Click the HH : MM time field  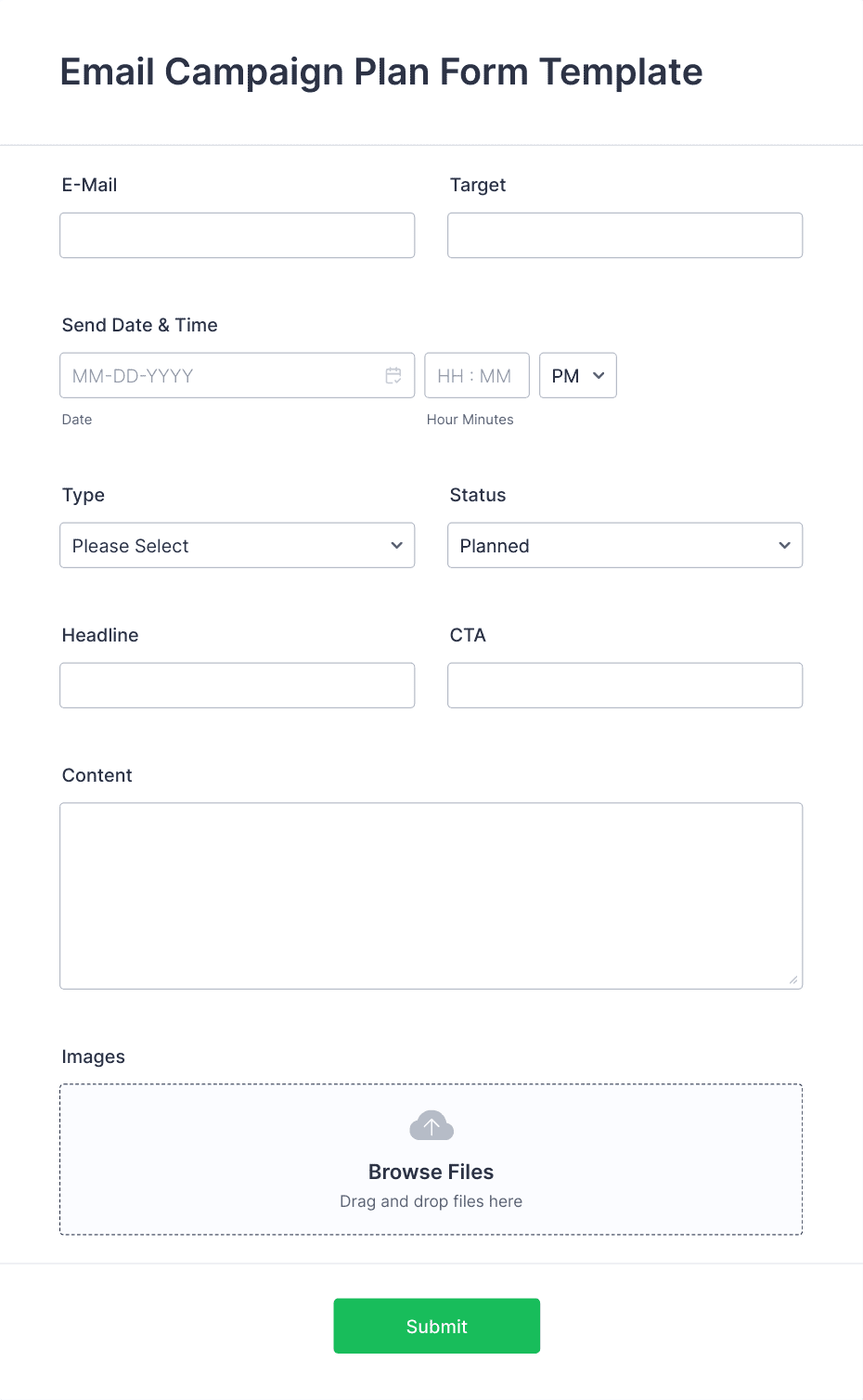pos(477,375)
